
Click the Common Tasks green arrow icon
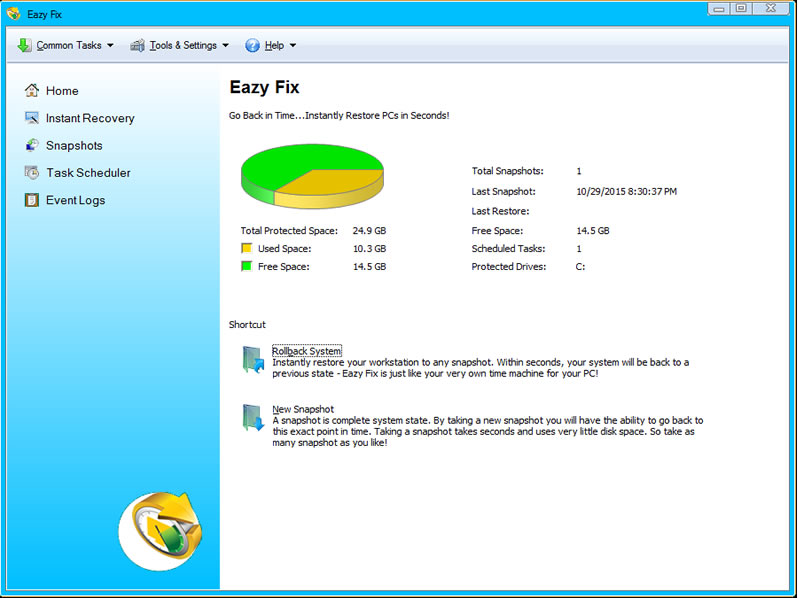pos(24,45)
